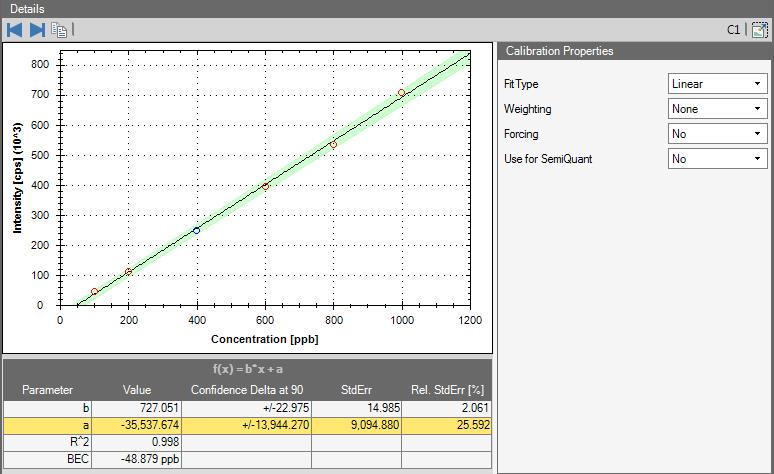This screenshot has width=774, height=474.
Task: Copy the calibration chart to clipboard
Action: click(x=60, y=30)
